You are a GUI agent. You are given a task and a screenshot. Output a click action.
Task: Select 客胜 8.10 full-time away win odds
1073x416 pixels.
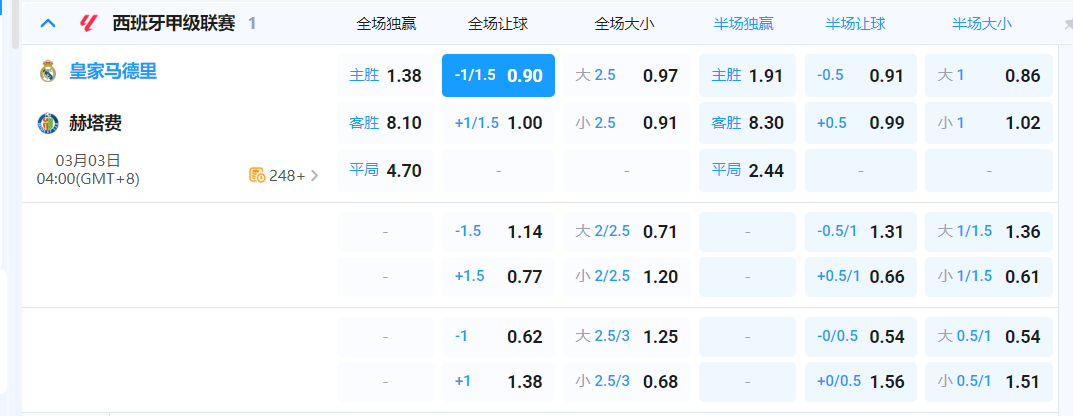point(385,124)
